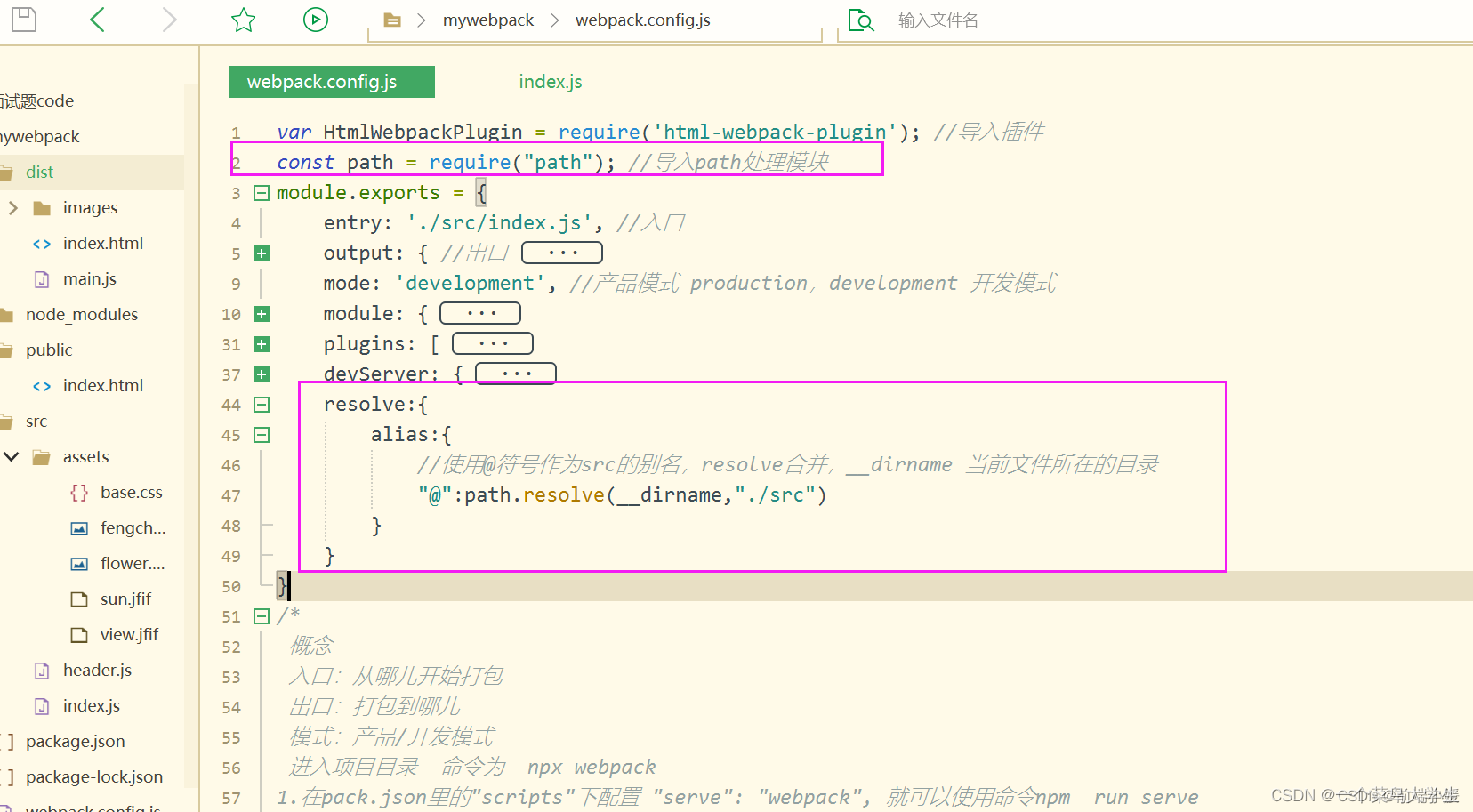This screenshot has height=812, width=1473.
Task: Select the dist folder
Action: click(x=40, y=172)
